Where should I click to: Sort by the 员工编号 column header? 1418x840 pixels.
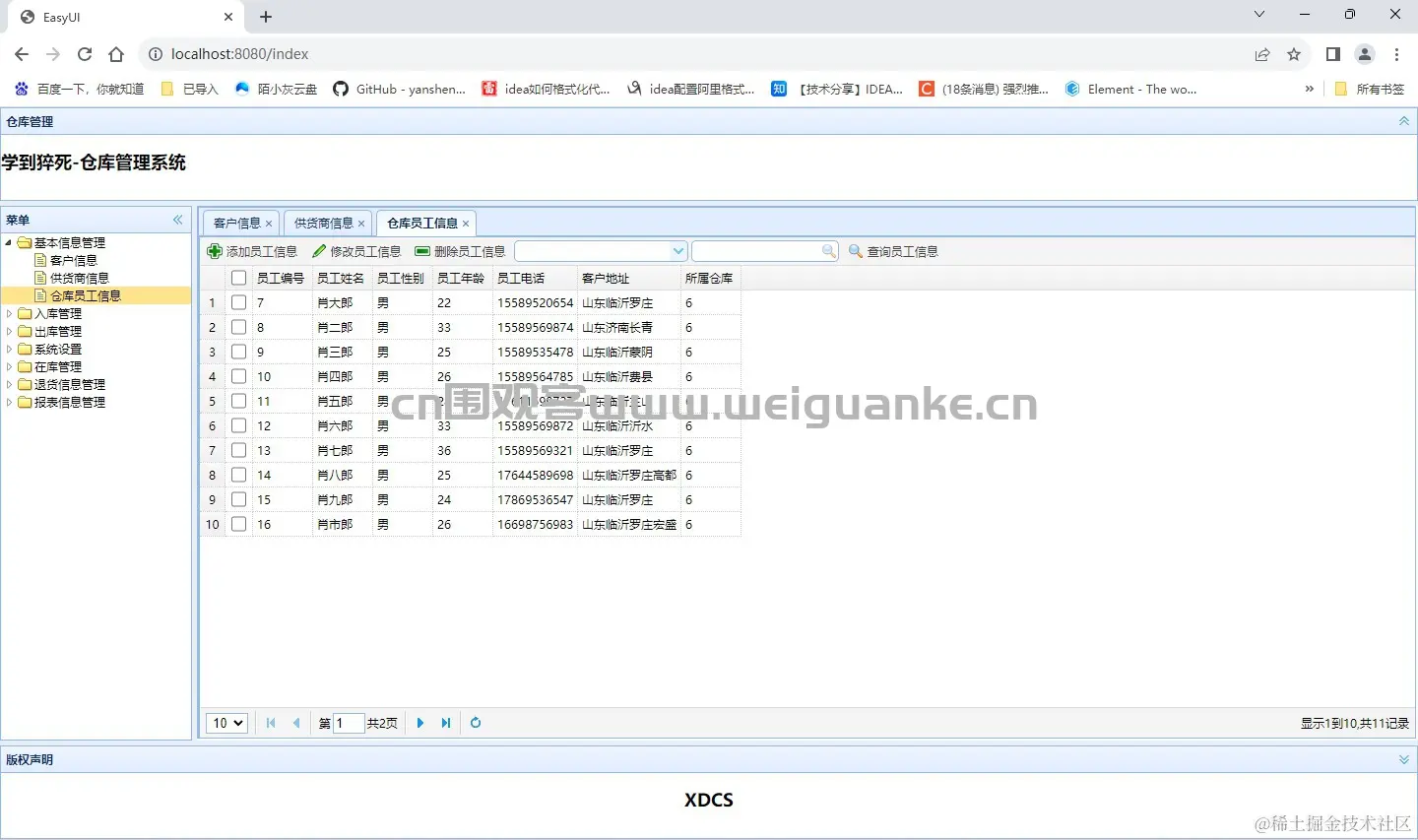[282, 278]
